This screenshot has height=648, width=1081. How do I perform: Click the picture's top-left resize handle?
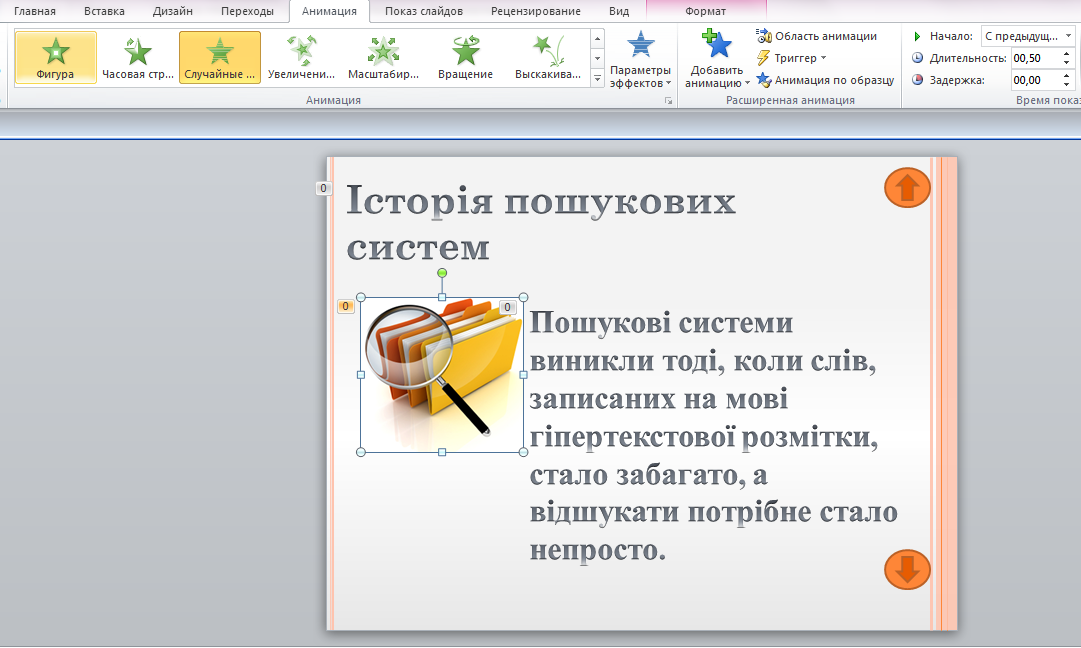[x=361, y=298]
